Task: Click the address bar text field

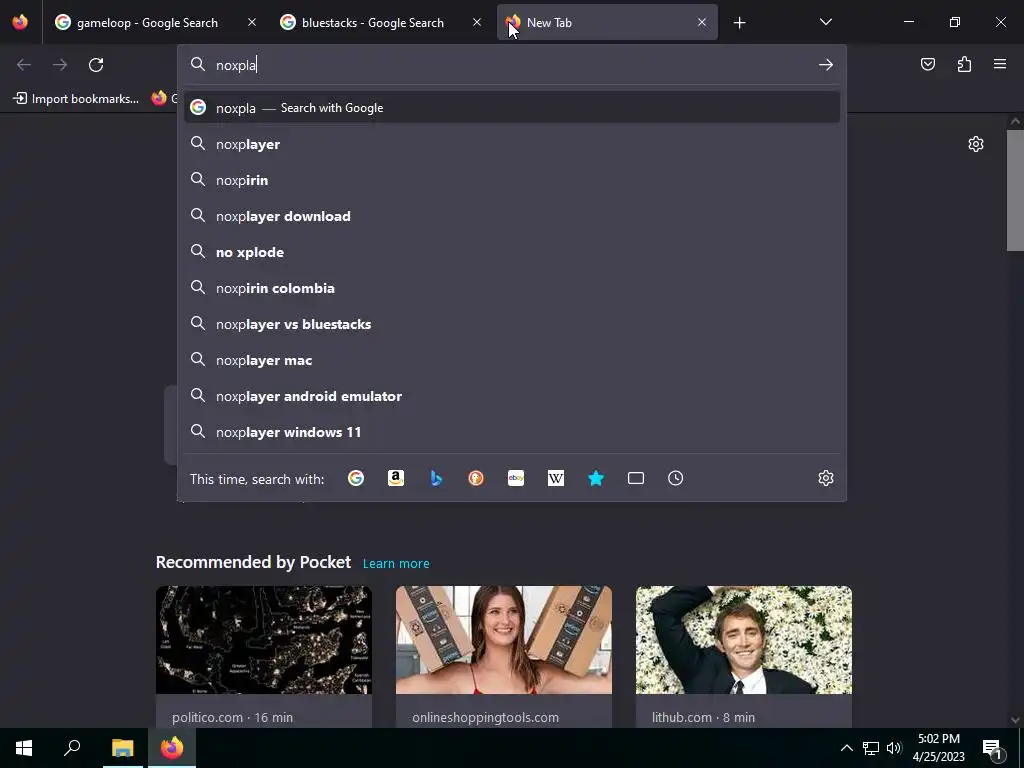Action: pos(513,65)
